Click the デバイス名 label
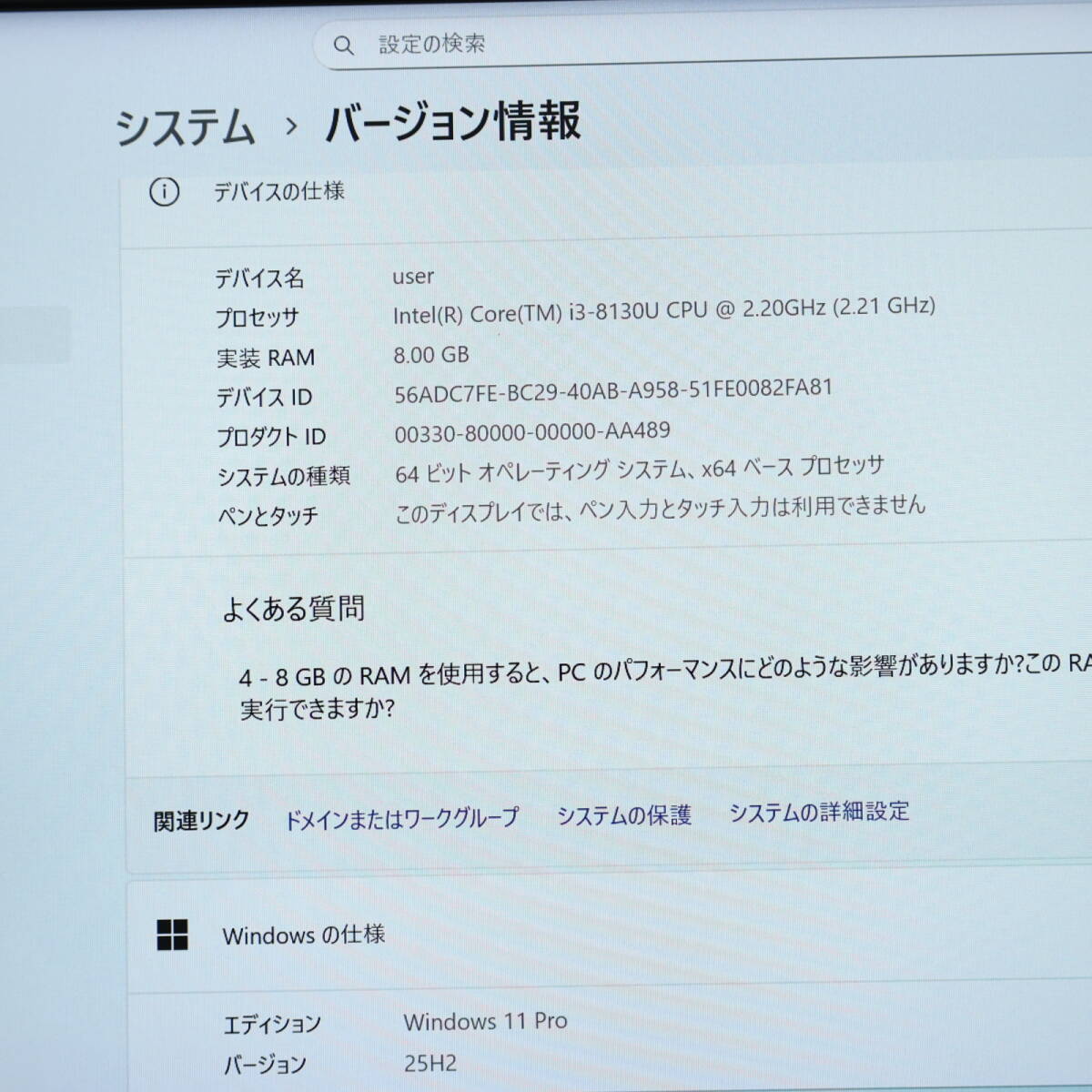 [259, 278]
